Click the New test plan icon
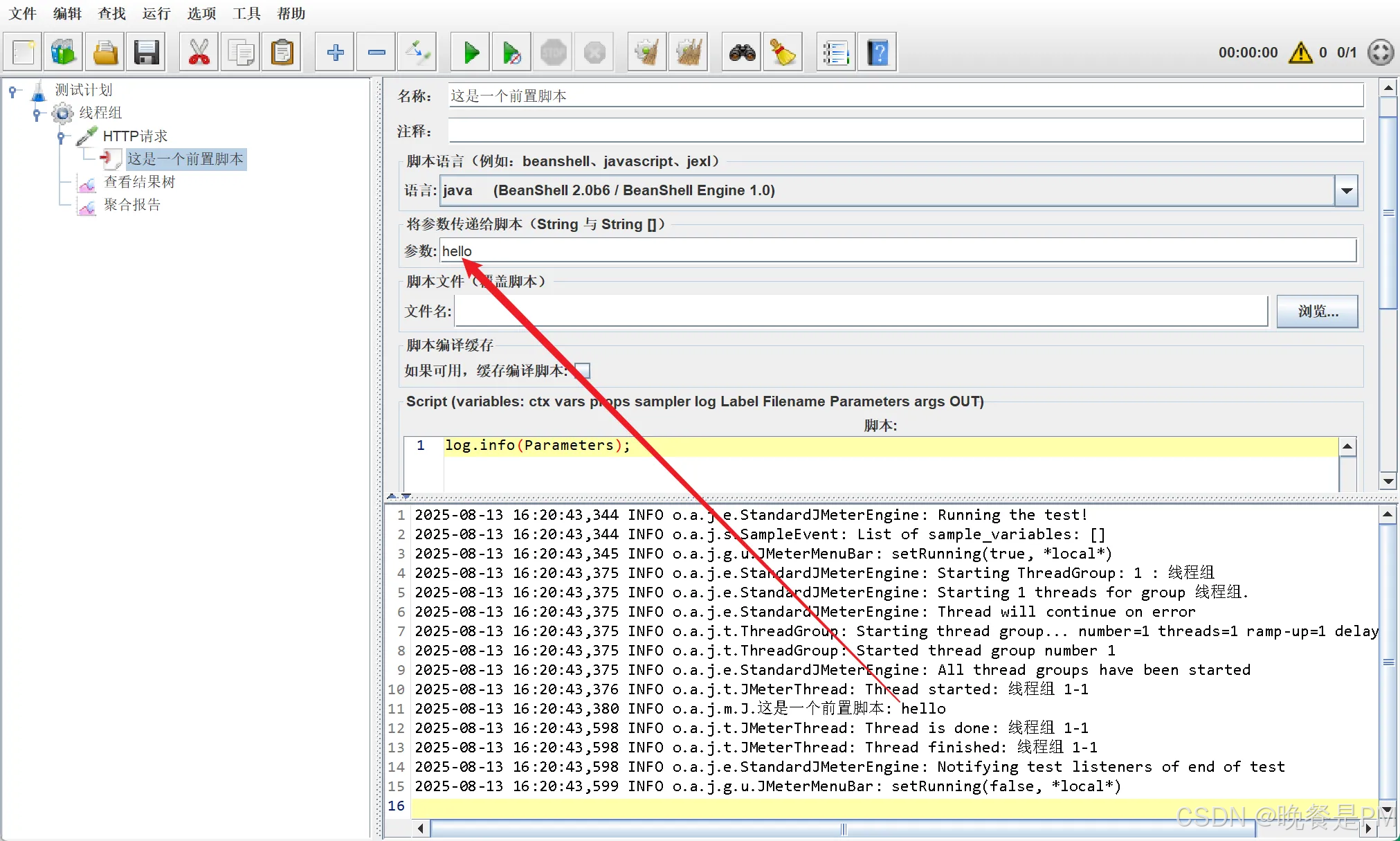 [23, 52]
